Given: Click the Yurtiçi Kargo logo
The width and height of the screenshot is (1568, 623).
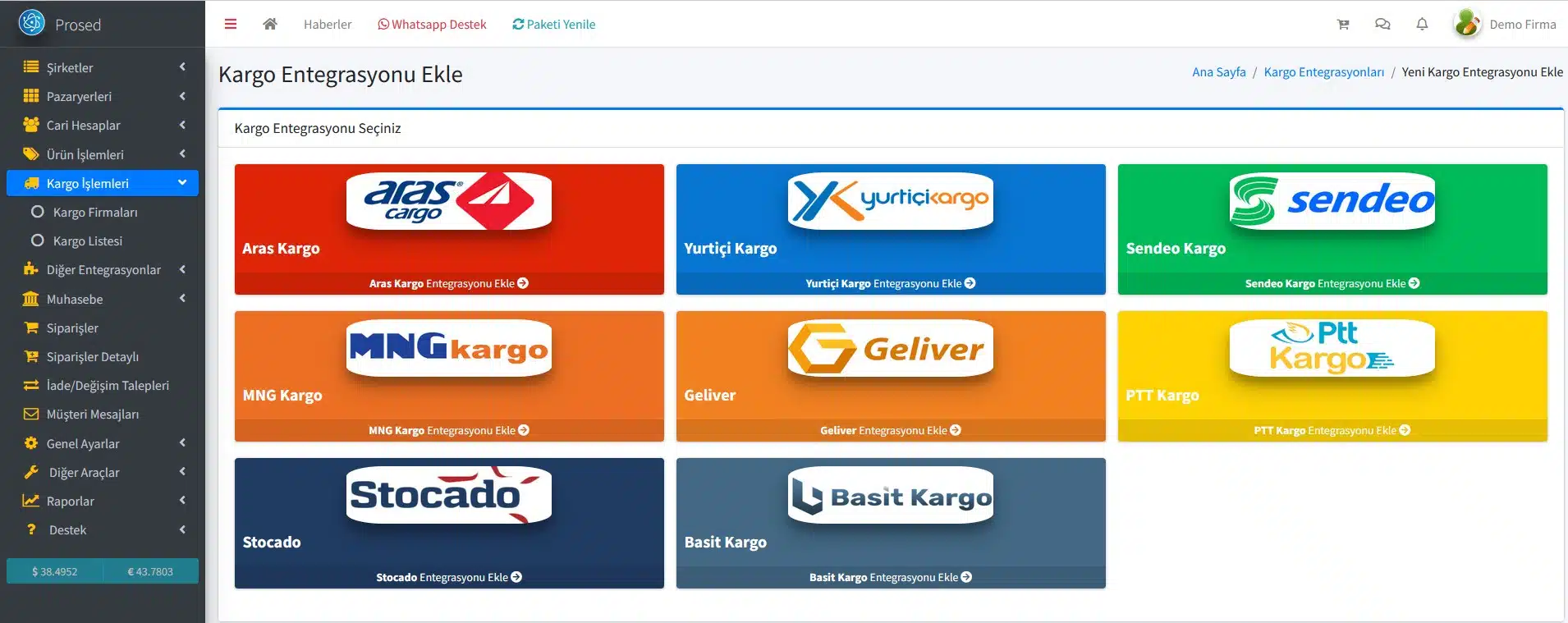Looking at the screenshot, I should pyautogui.click(x=891, y=201).
